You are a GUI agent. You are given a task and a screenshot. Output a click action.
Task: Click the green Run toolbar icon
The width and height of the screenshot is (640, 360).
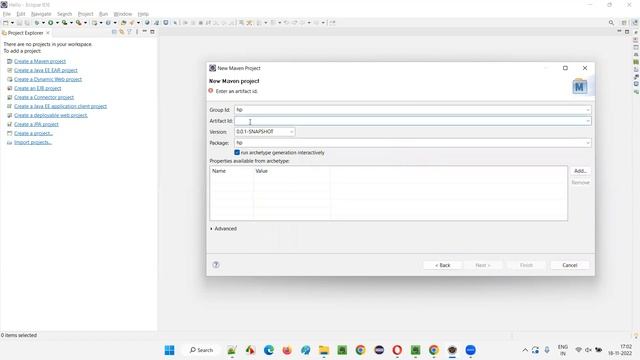tap(51, 23)
